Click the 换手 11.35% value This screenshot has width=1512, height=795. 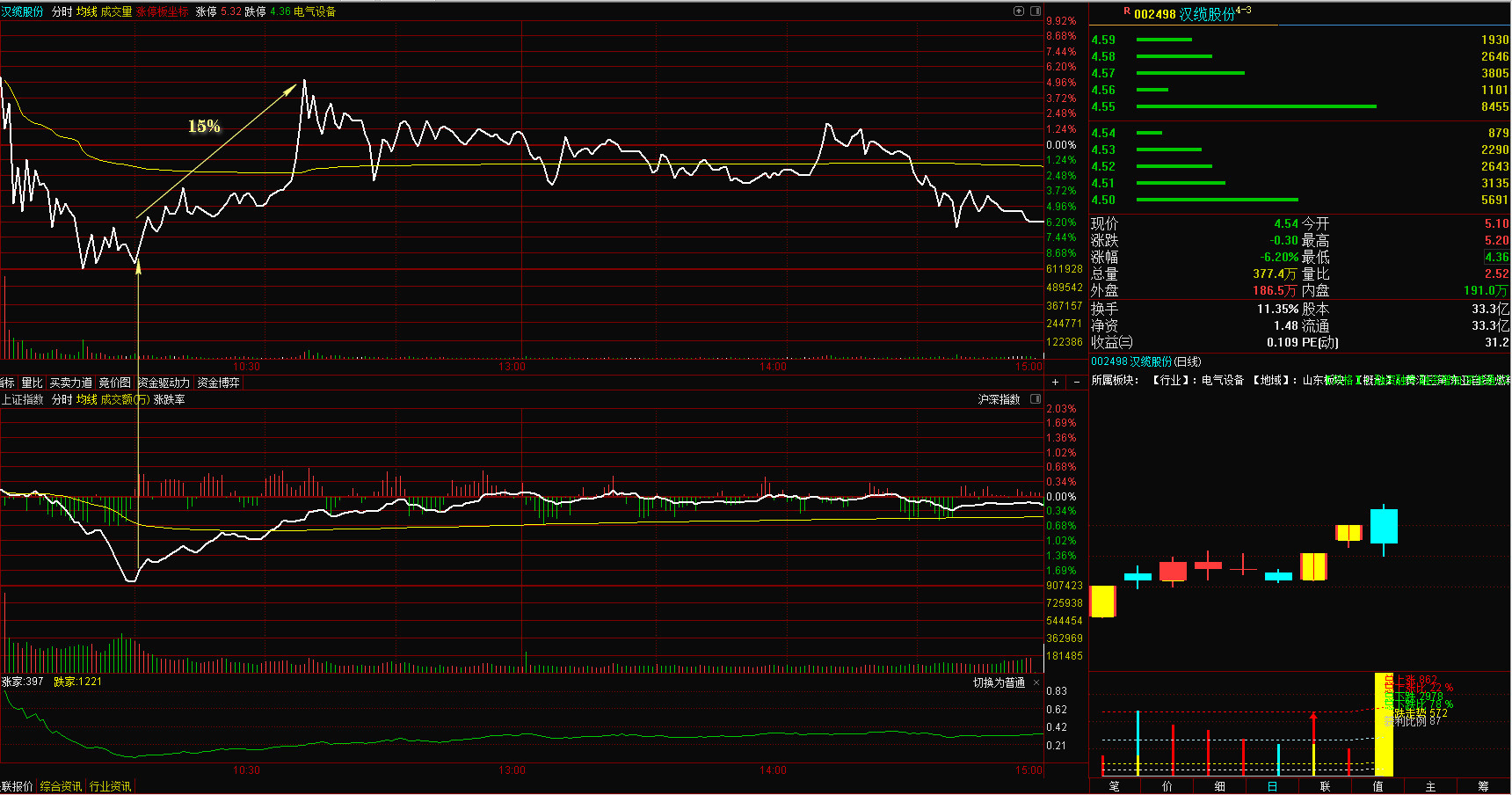click(x=1277, y=309)
